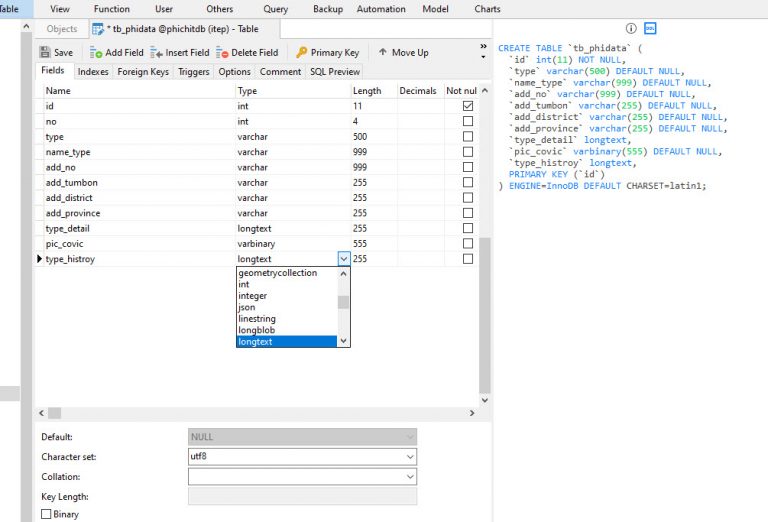Click the Add Field icon

coord(96,52)
